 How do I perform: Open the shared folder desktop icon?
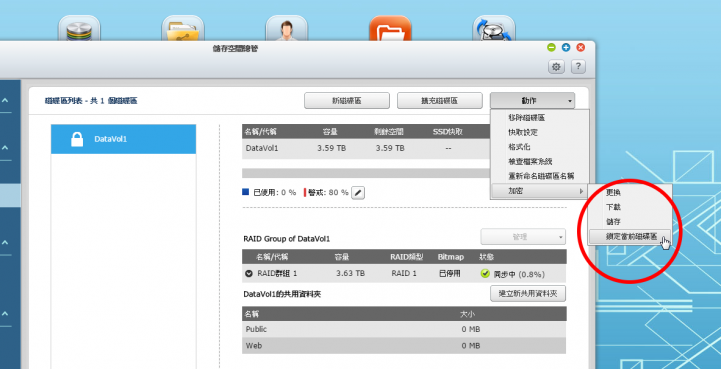(x=183, y=29)
